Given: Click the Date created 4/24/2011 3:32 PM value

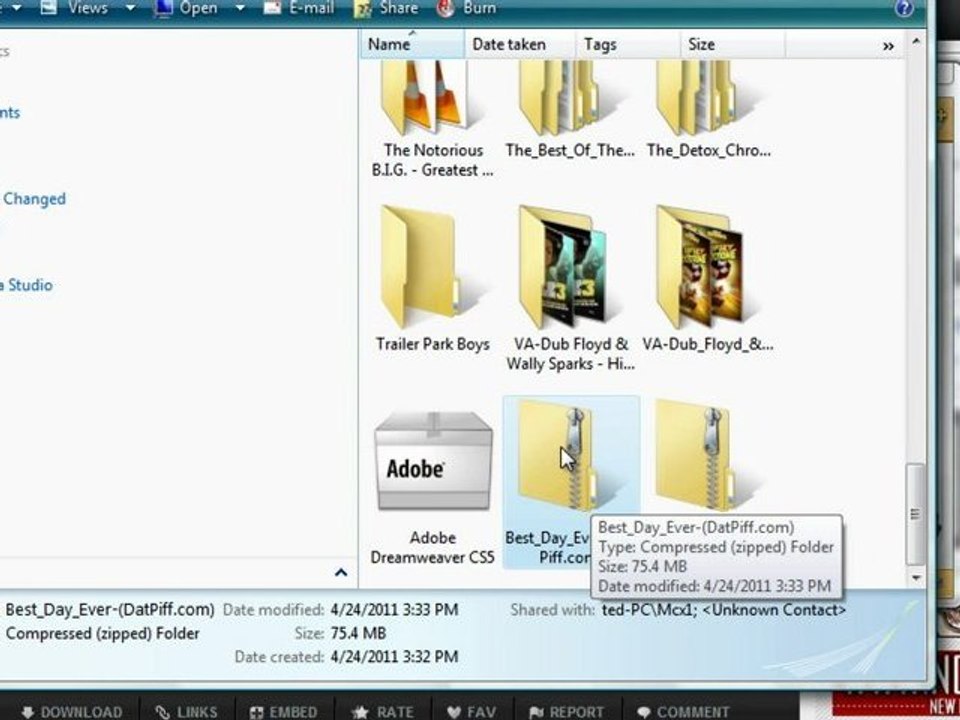Looking at the screenshot, I should point(394,657).
